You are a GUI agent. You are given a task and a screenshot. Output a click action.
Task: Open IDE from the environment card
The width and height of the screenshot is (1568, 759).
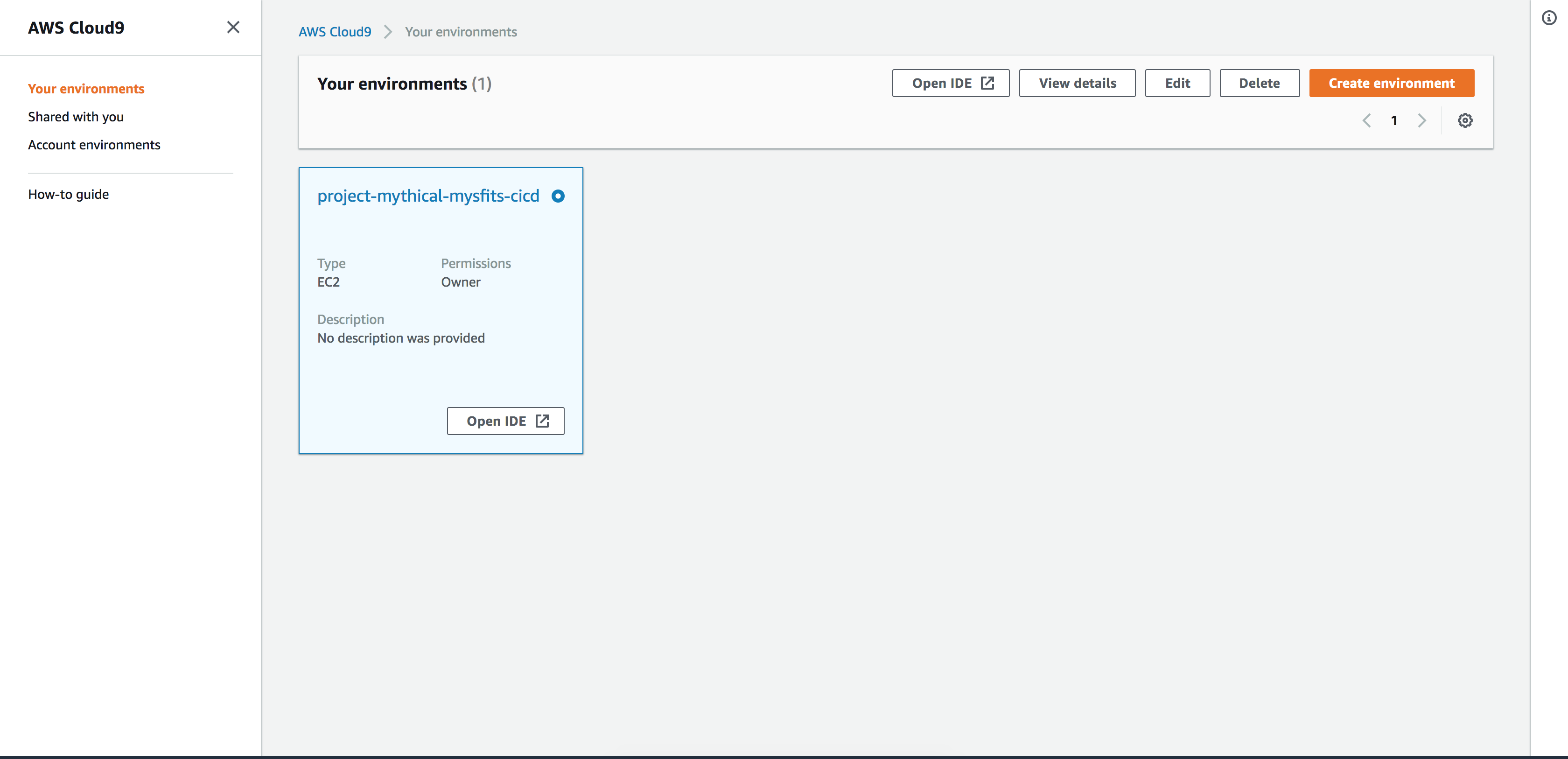pos(505,421)
